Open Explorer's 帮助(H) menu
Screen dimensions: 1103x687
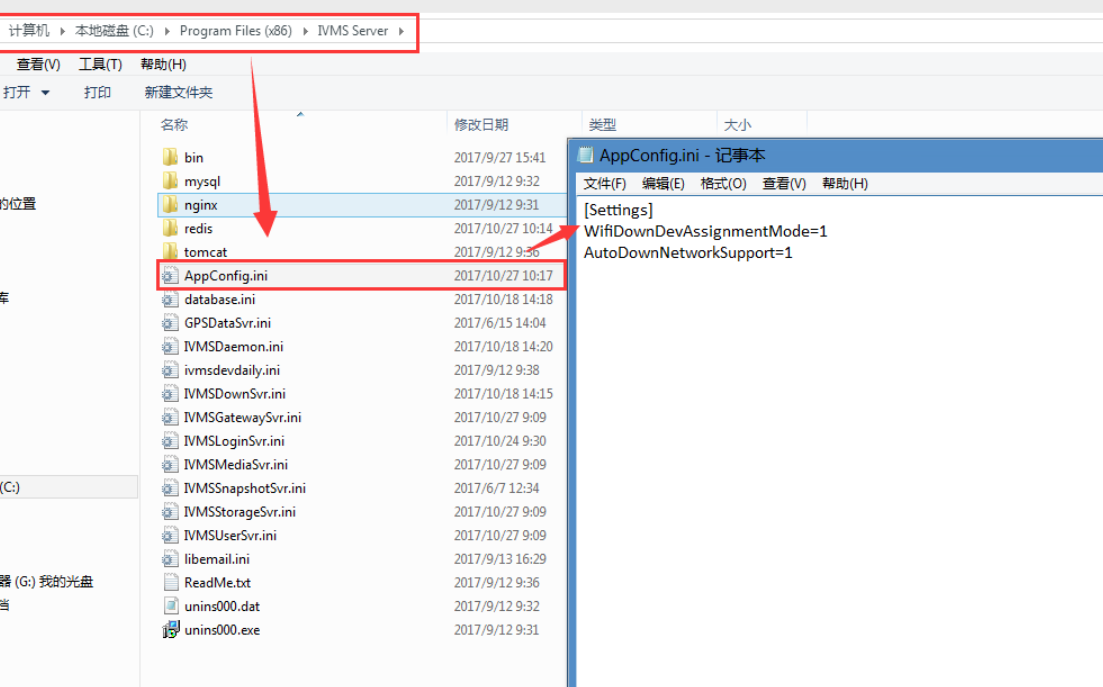163,65
